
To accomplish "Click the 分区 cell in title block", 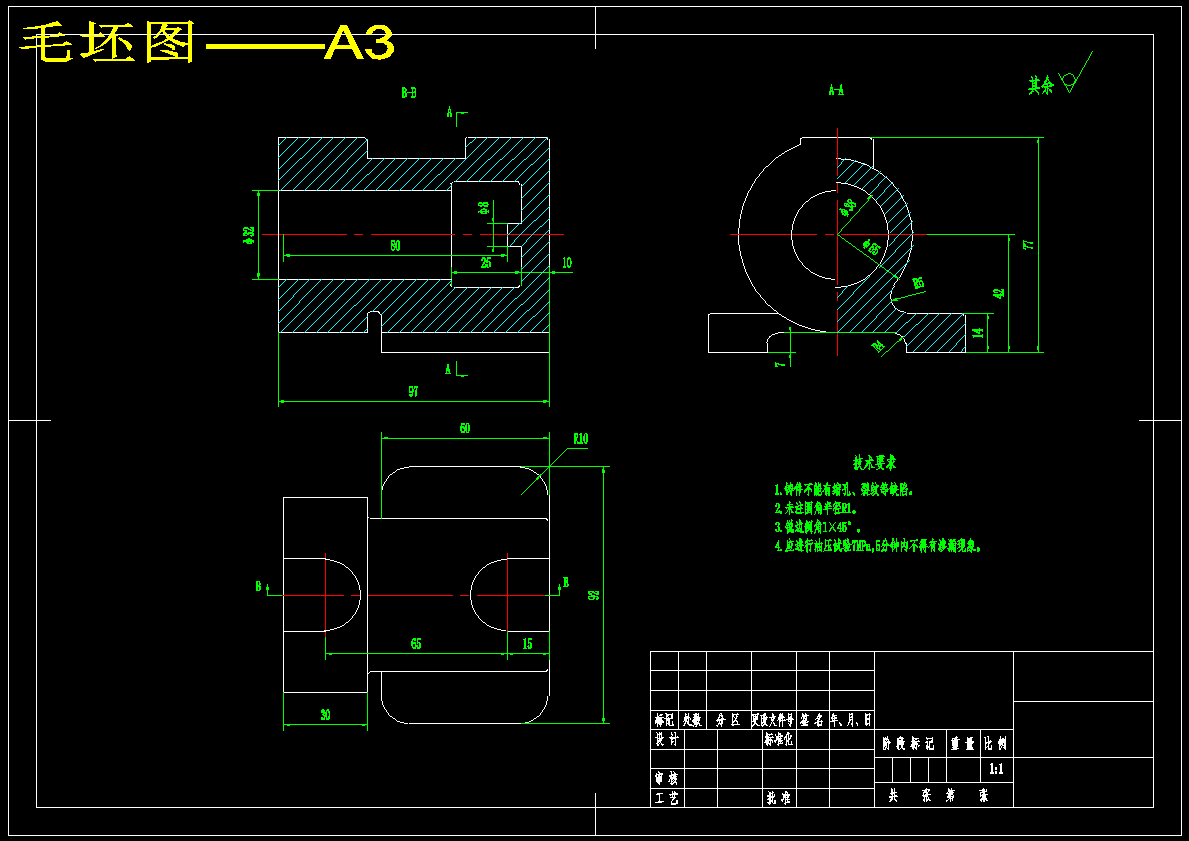I will [x=729, y=720].
